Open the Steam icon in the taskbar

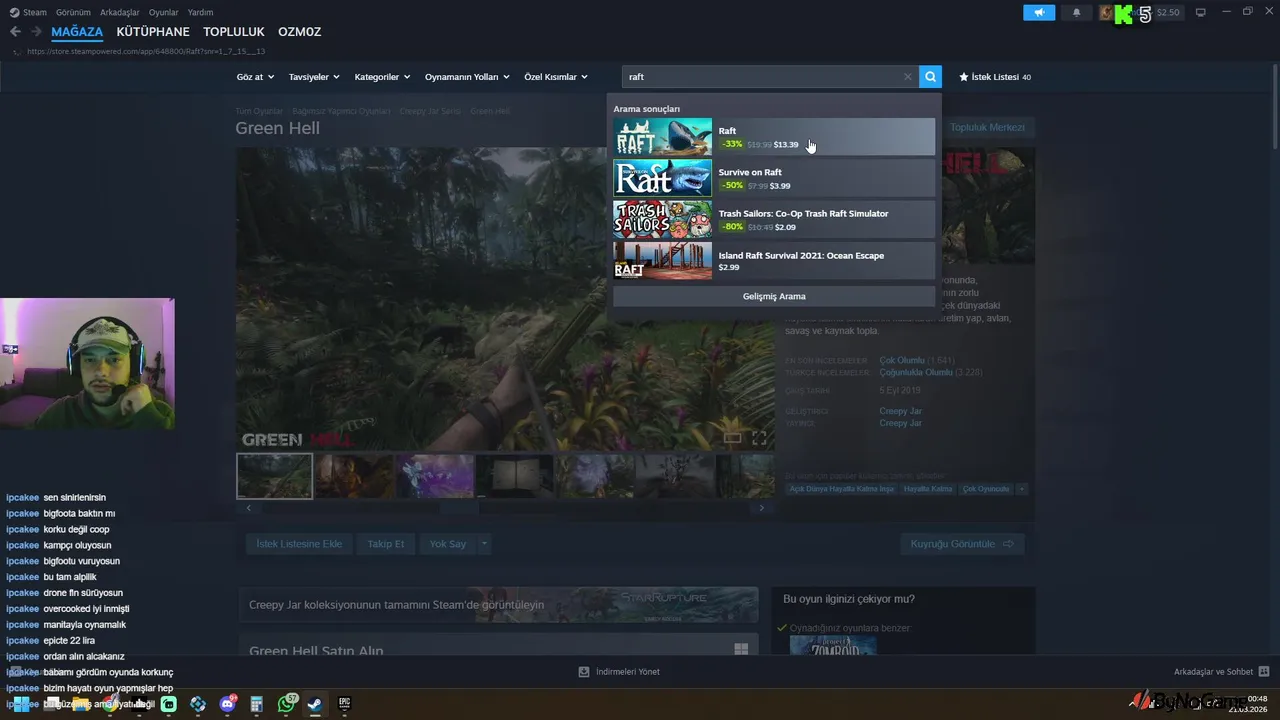(314, 704)
